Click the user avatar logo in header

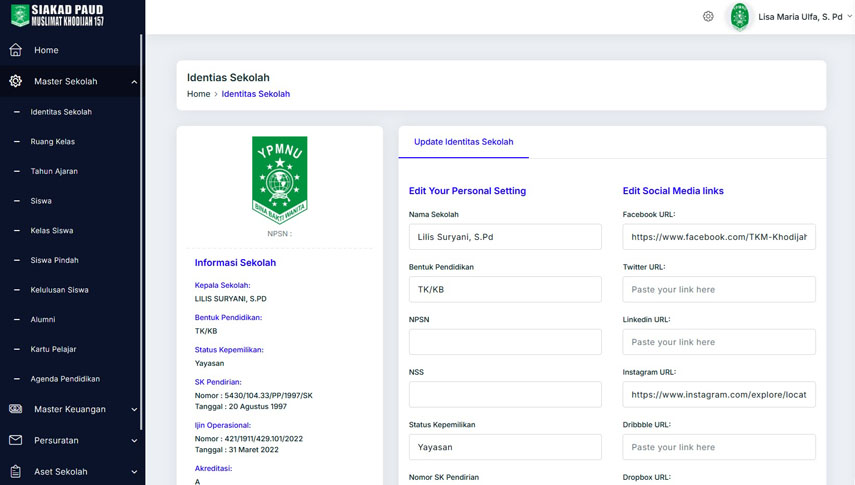(739, 17)
